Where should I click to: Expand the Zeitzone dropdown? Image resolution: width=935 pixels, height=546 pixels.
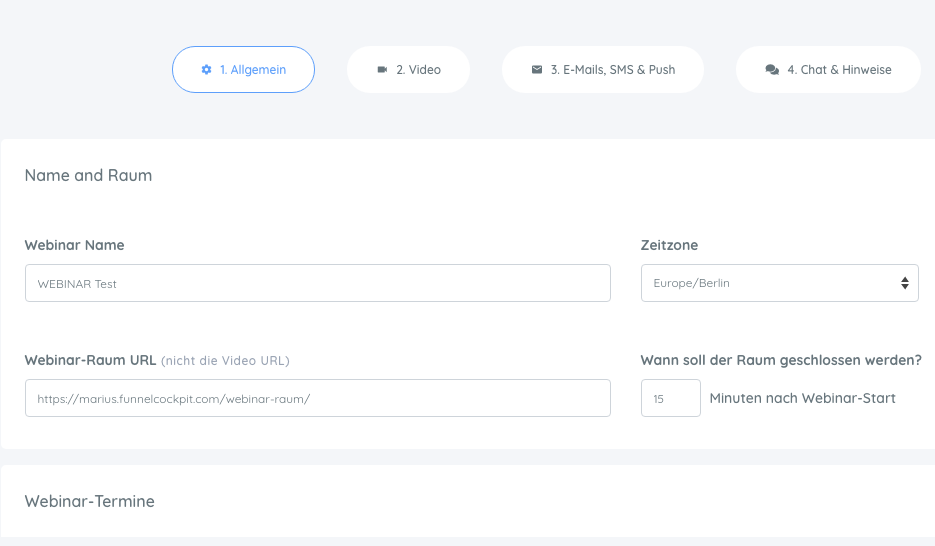click(x=779, y=283)
